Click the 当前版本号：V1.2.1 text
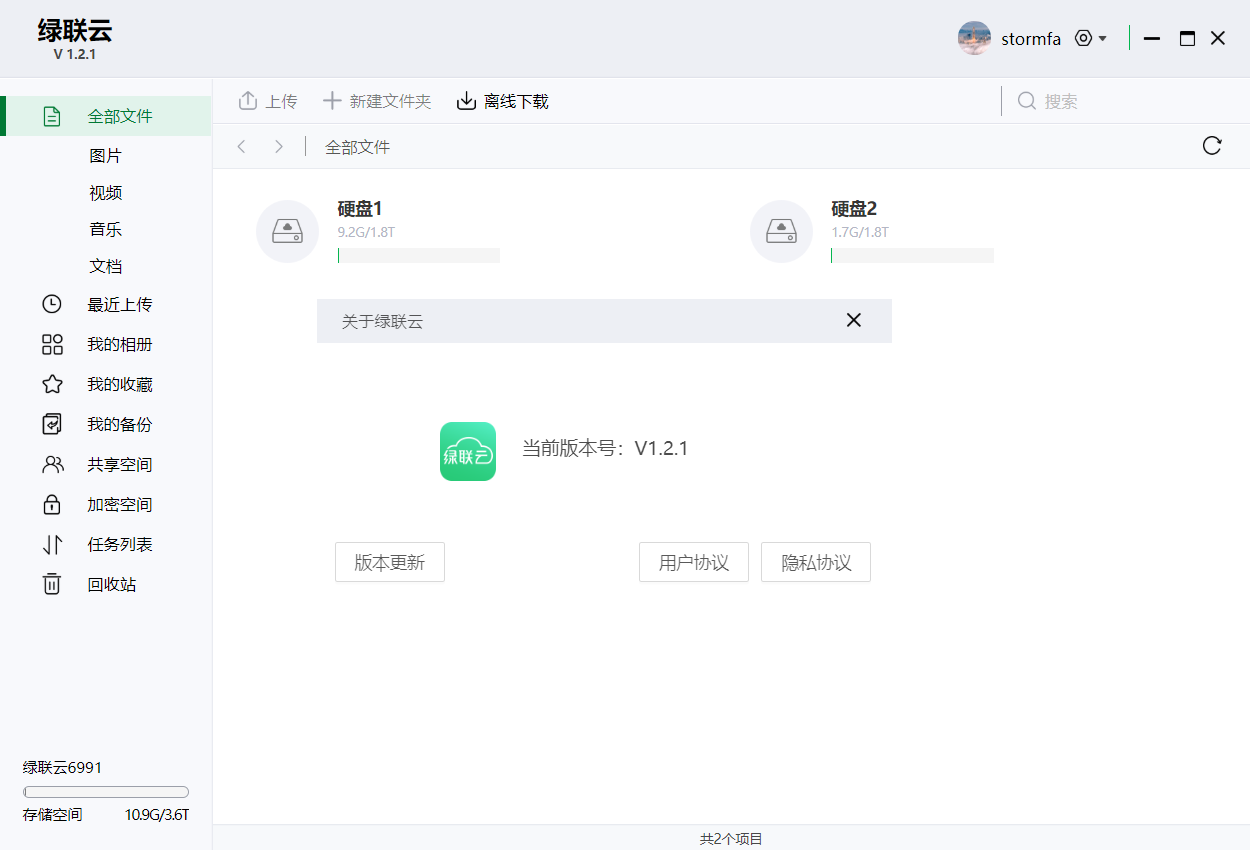 (605, 448)
